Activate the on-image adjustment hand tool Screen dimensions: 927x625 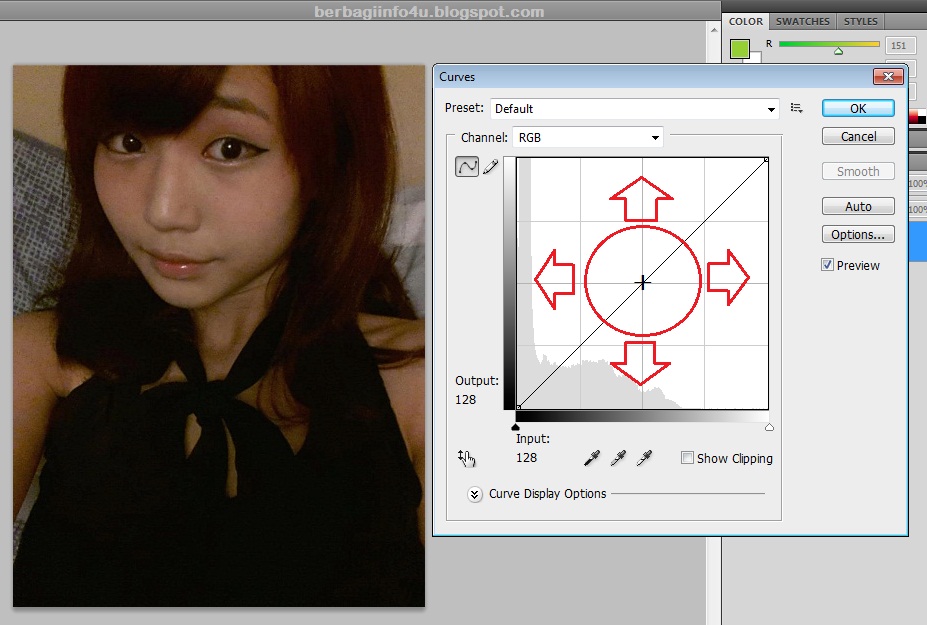coord(466,458)
